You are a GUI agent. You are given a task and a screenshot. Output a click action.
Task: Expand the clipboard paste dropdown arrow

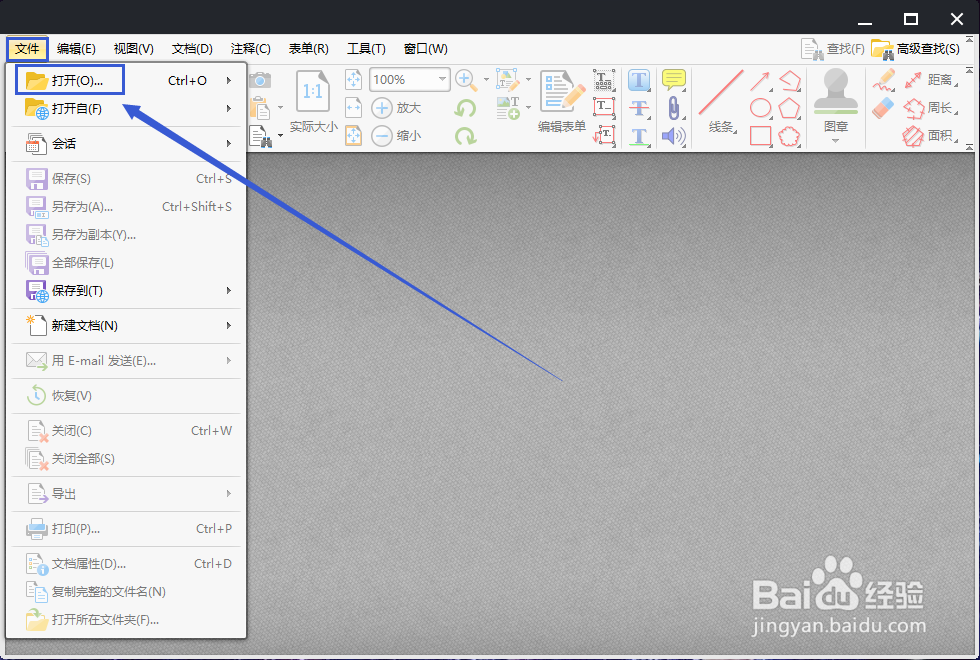[x=280, y=108]
